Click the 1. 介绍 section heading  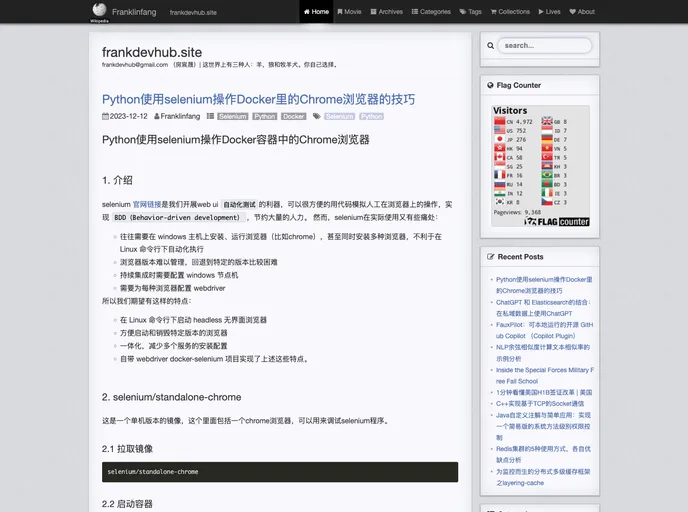[117, 180]
